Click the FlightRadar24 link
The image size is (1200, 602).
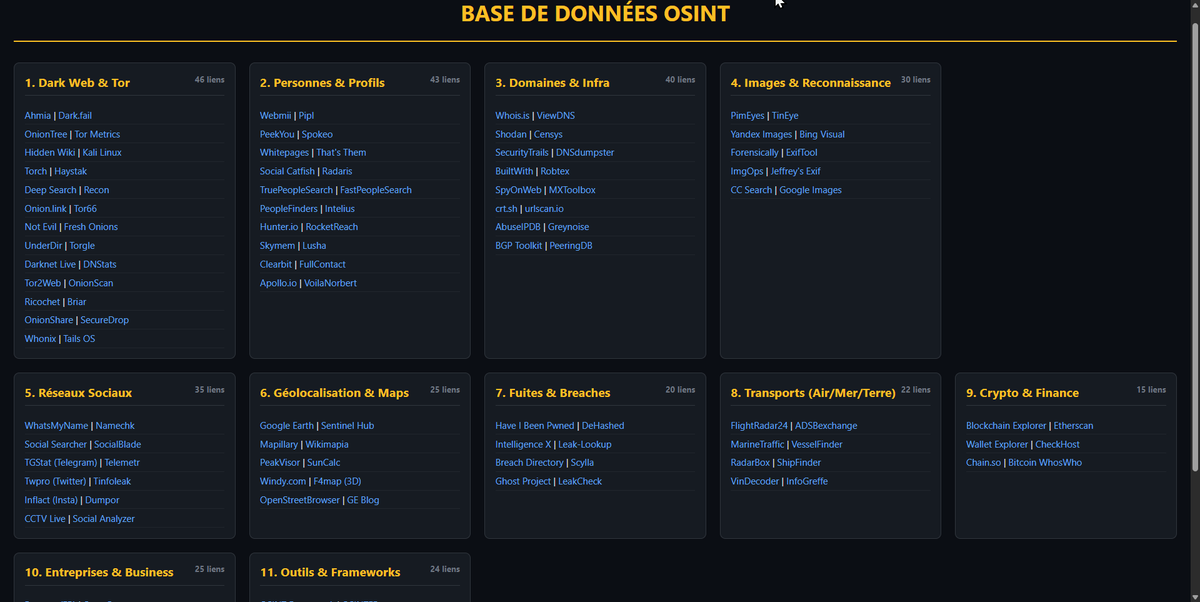pos(761,425)
